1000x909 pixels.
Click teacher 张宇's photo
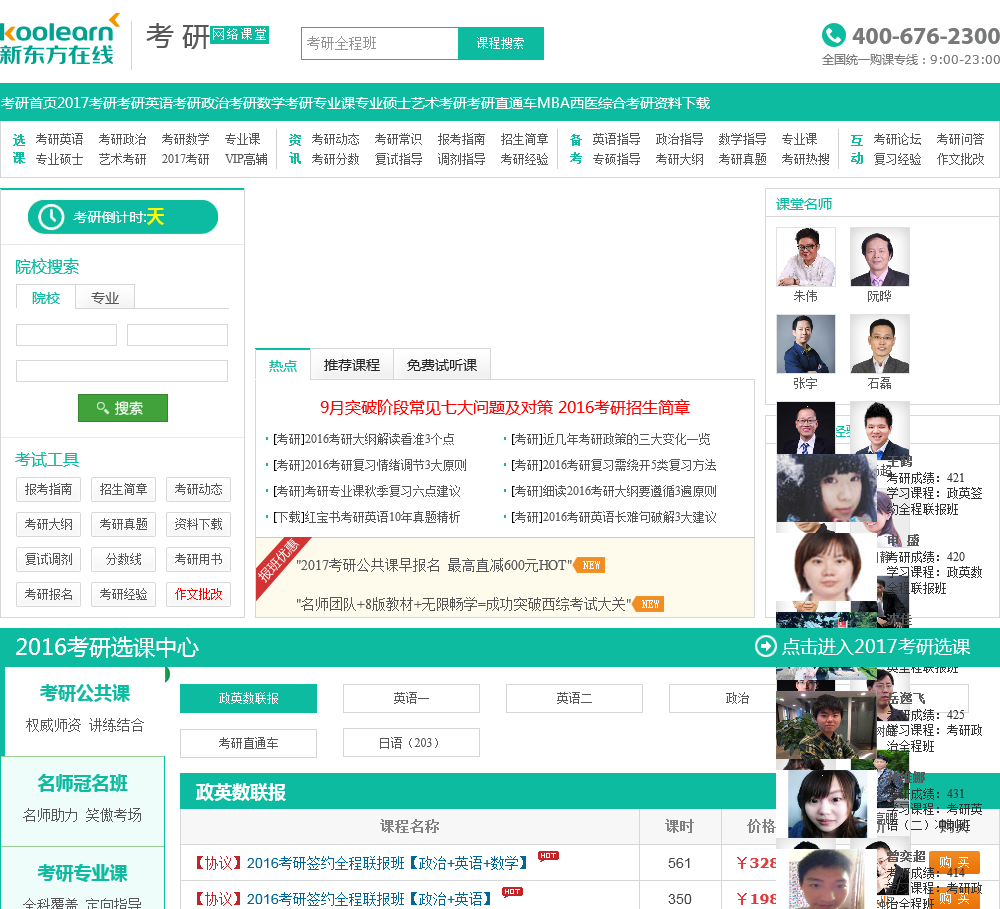[x=805, y=344]
